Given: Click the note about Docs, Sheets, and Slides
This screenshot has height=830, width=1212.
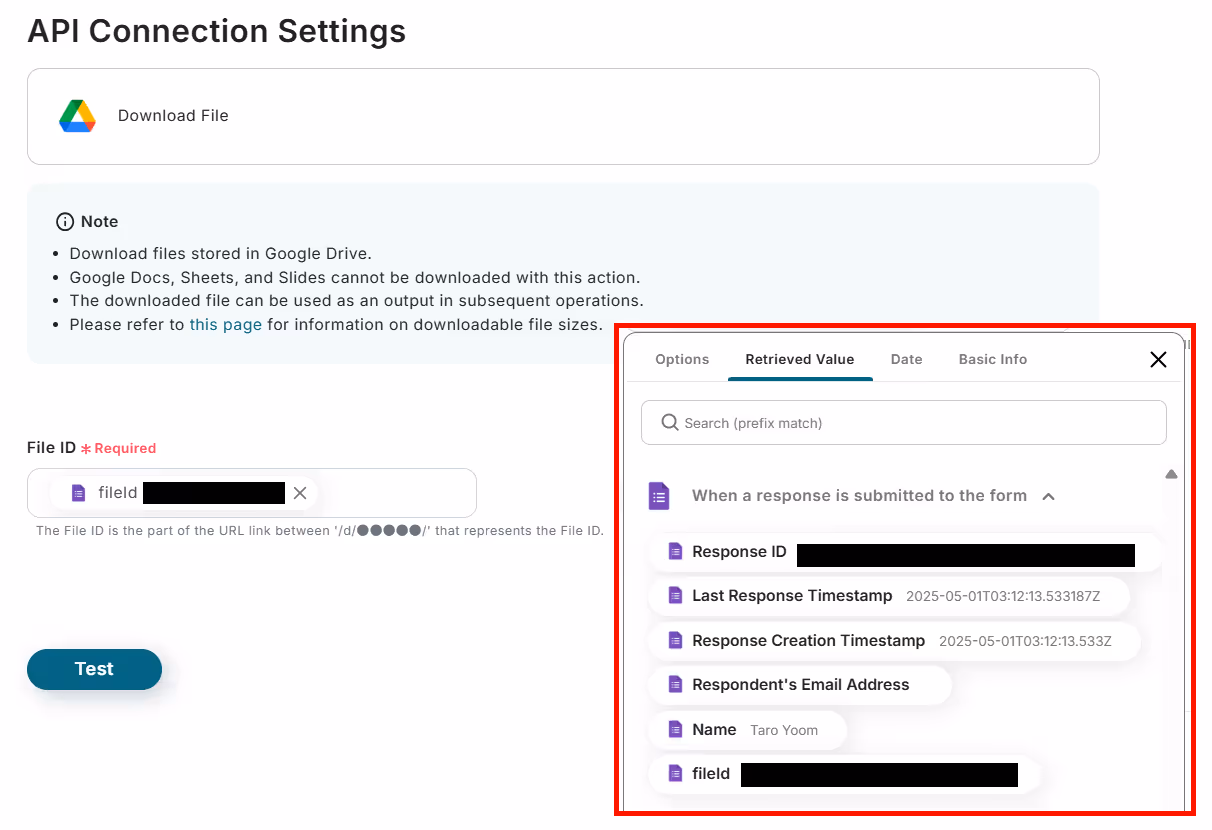Looking at the screenshot, I should (354, 277).
